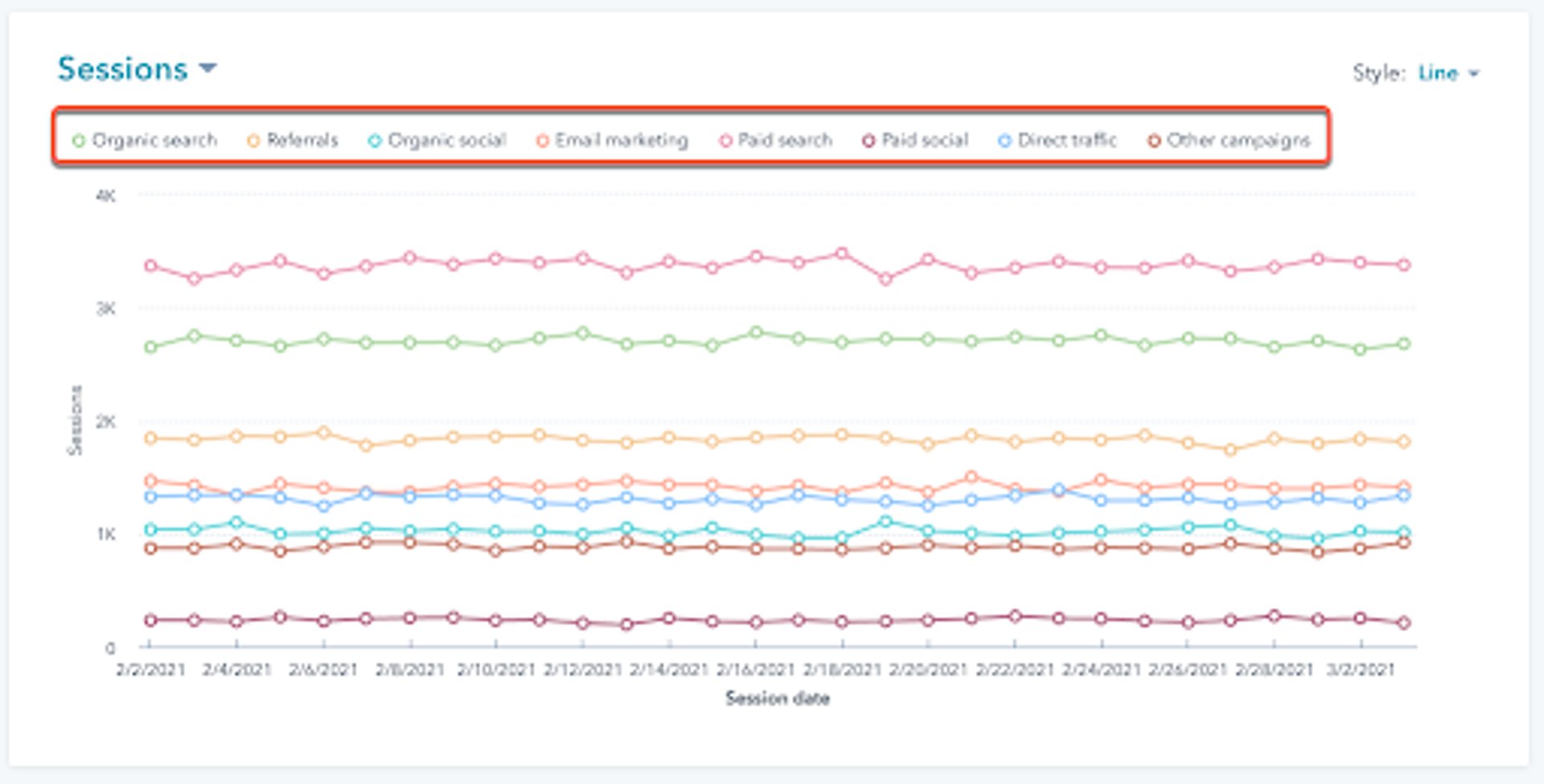Click the Style label text
The image size is (1544, 784).
pos(1377,72)
